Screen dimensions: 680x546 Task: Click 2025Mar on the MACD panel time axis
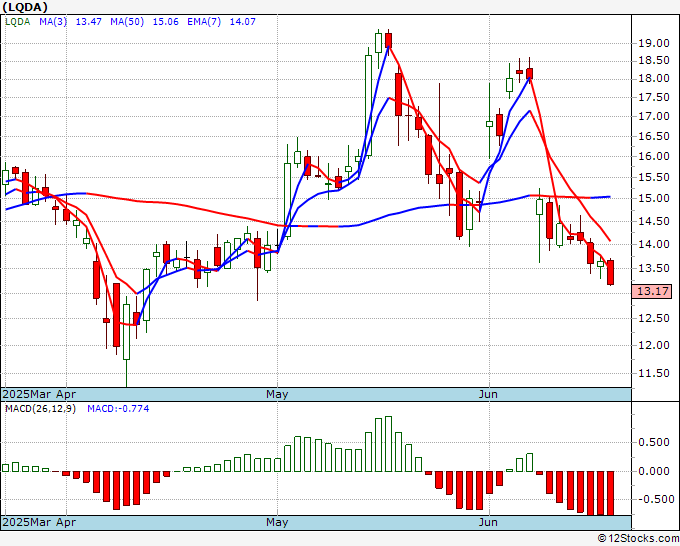[28, 522]
